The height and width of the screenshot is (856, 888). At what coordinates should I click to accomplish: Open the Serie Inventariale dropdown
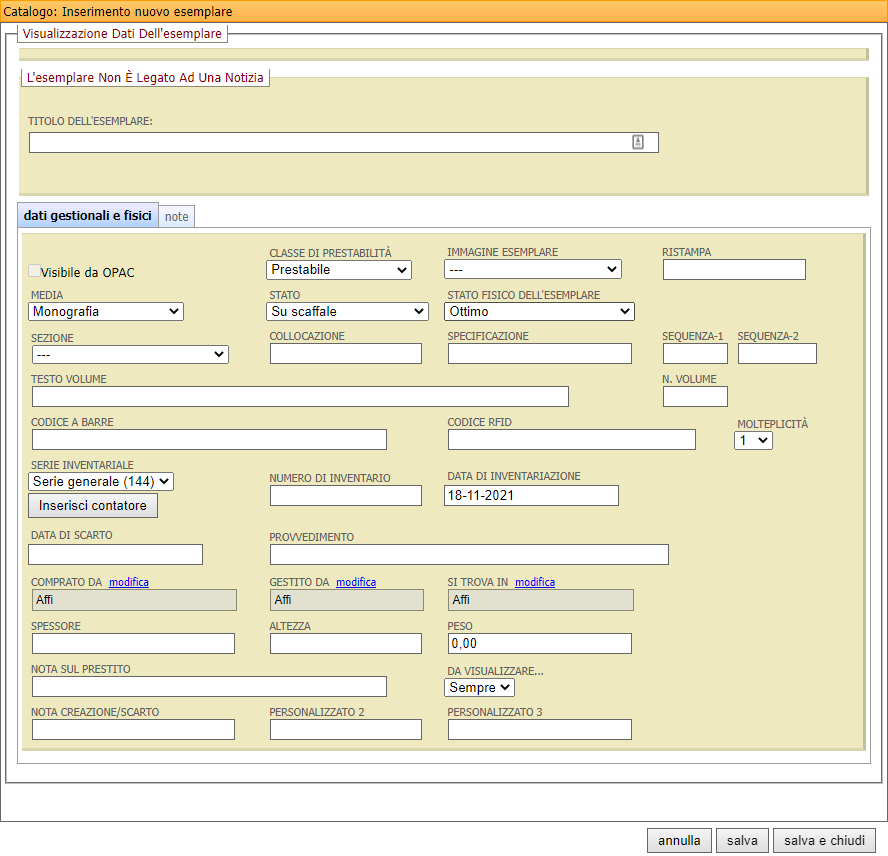(x=100, y=481)
